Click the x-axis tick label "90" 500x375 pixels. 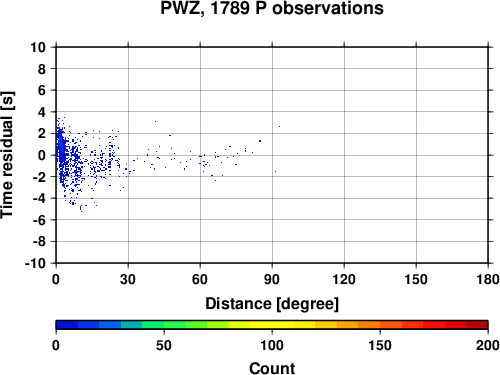(x=272, y=279)
